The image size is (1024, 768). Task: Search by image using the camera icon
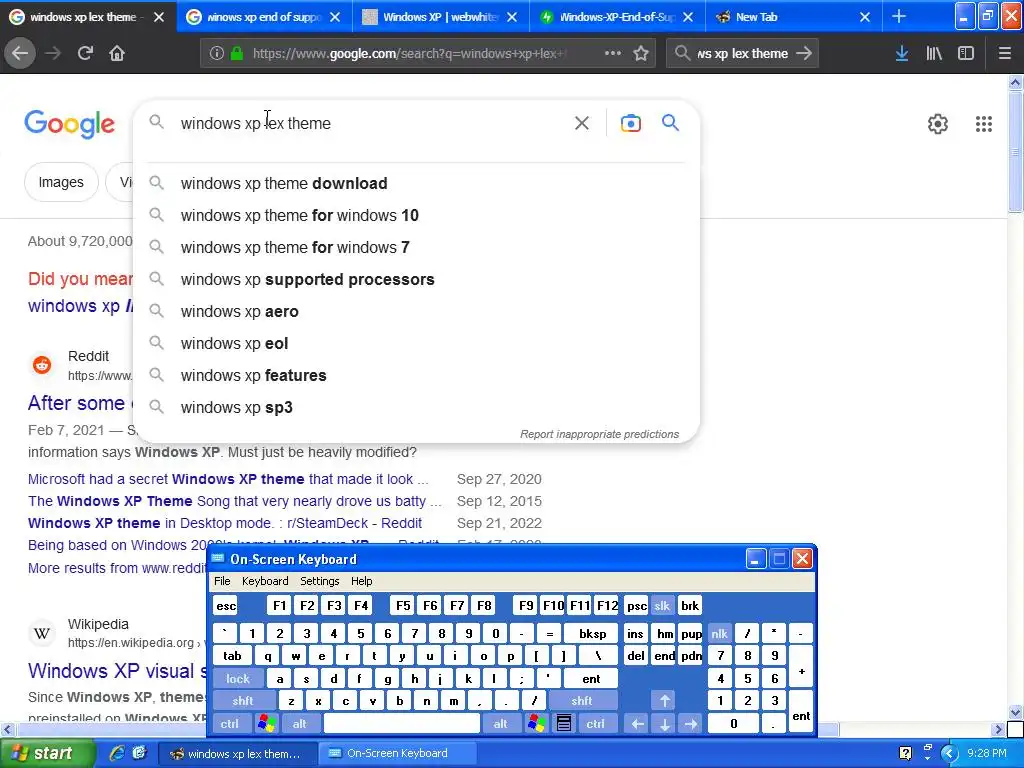click(630, 123)
